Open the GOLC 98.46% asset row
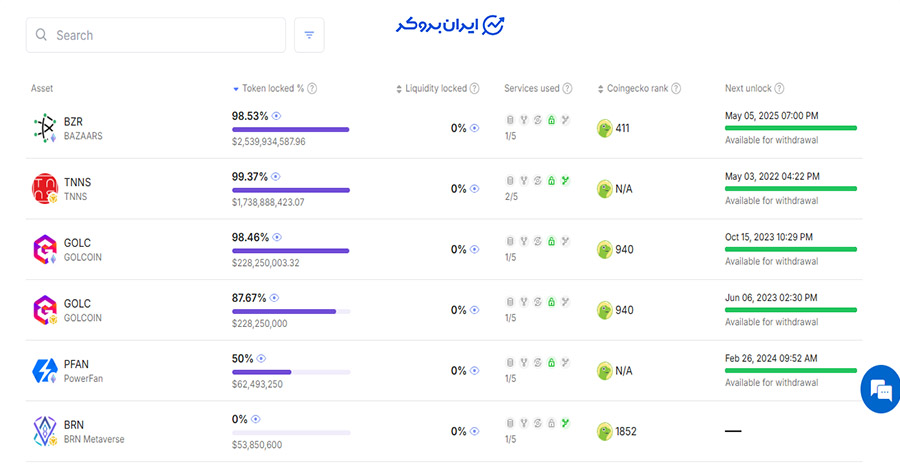 tap(78, 249)
